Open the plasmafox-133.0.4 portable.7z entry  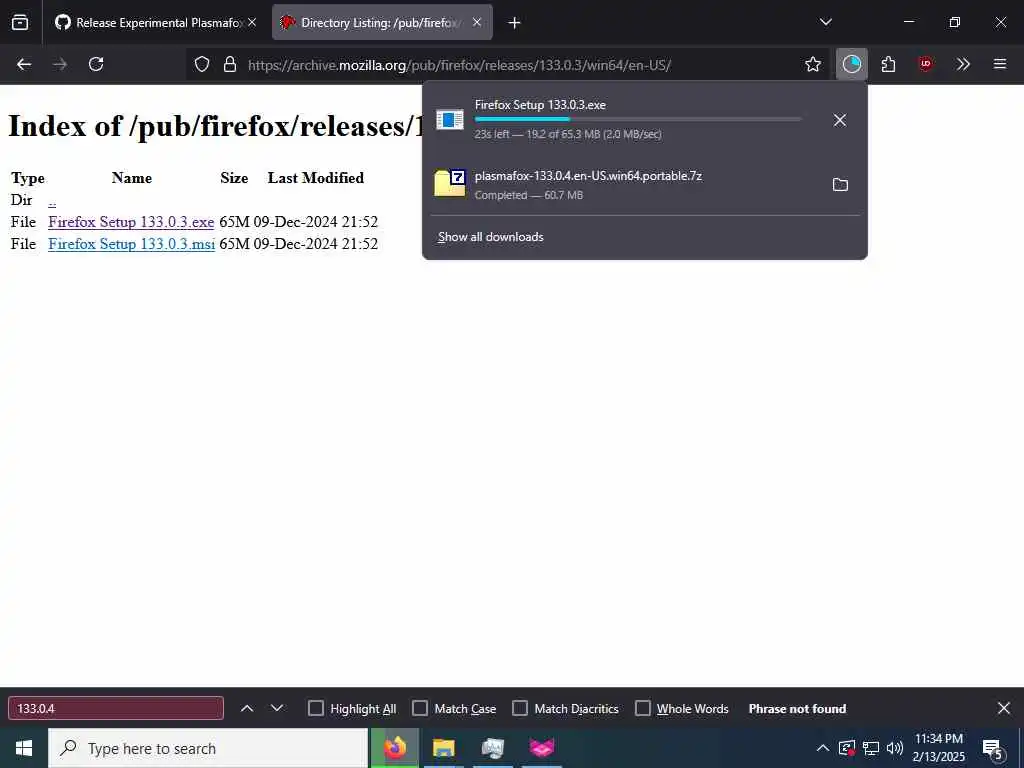(622, 185)
